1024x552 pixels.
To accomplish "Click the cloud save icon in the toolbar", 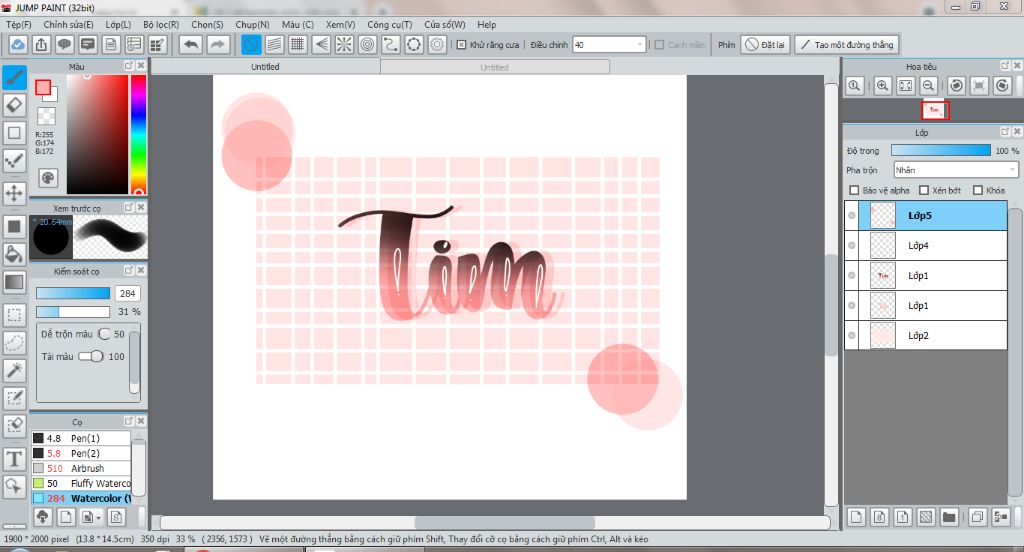I will pyautogui.click(x=18, y=44).
